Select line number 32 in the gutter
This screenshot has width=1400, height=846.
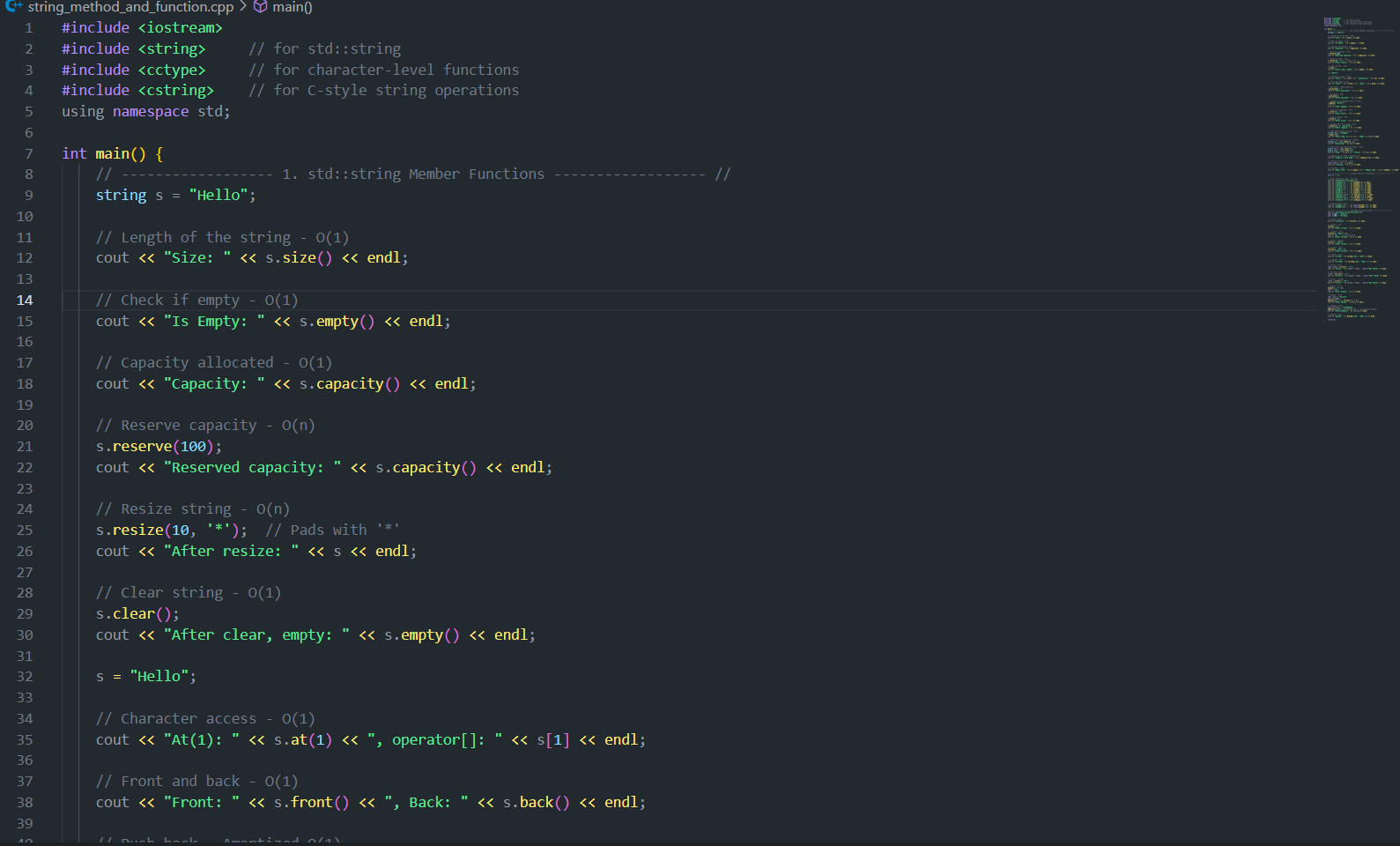(x=25, y=677)
